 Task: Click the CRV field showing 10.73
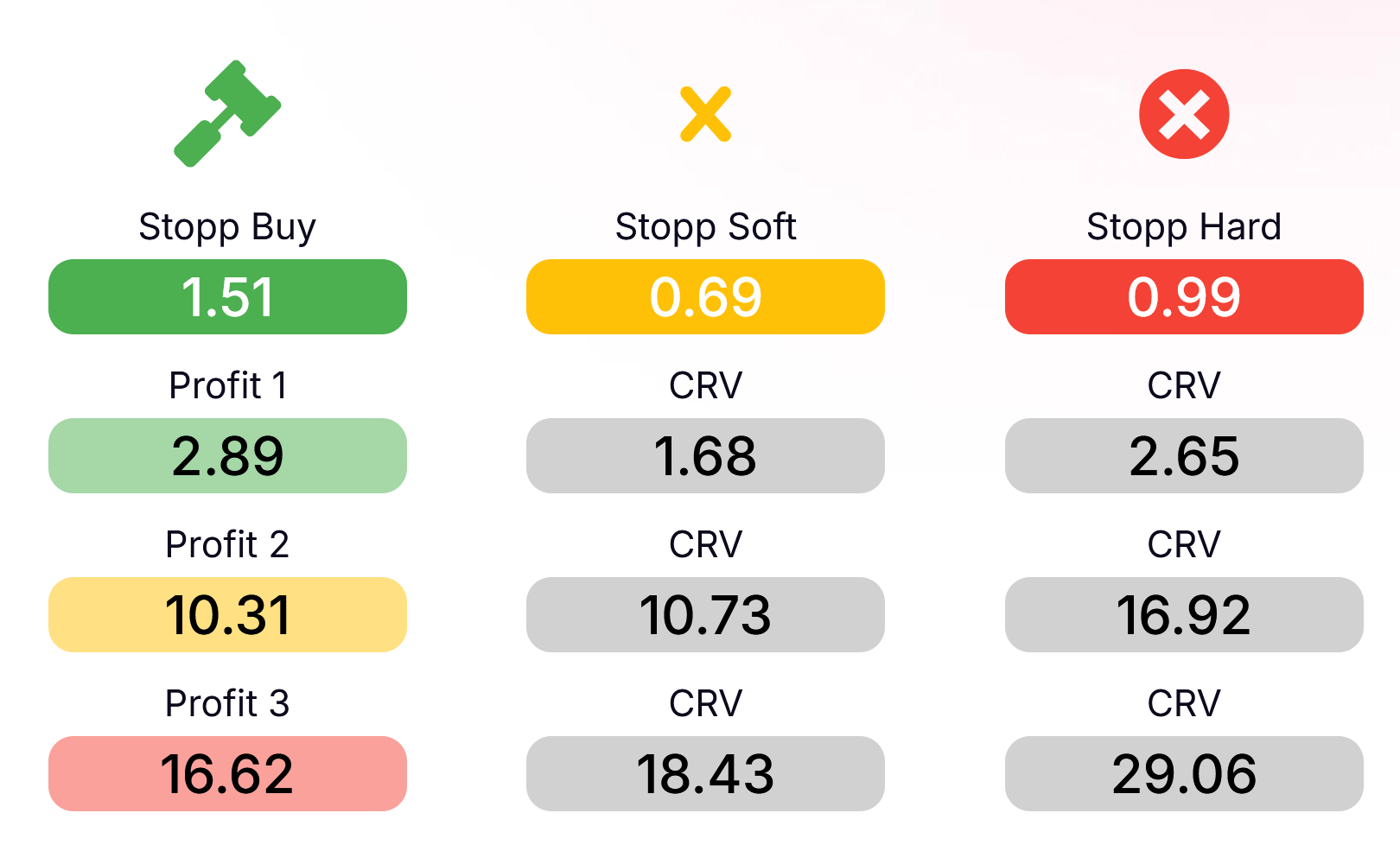(x=705, y=614)
